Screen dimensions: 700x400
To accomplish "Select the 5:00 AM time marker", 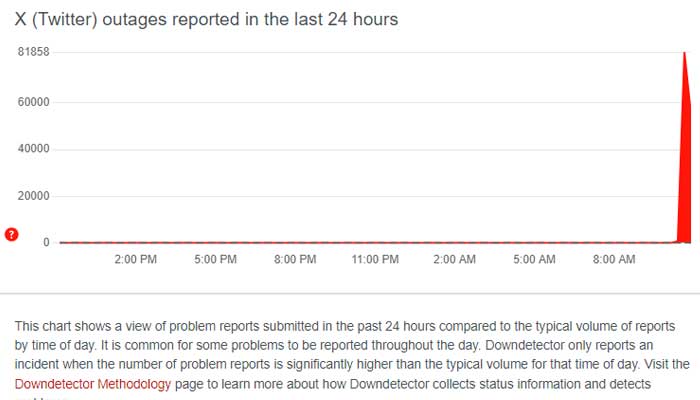I will (x=534, y=260).
